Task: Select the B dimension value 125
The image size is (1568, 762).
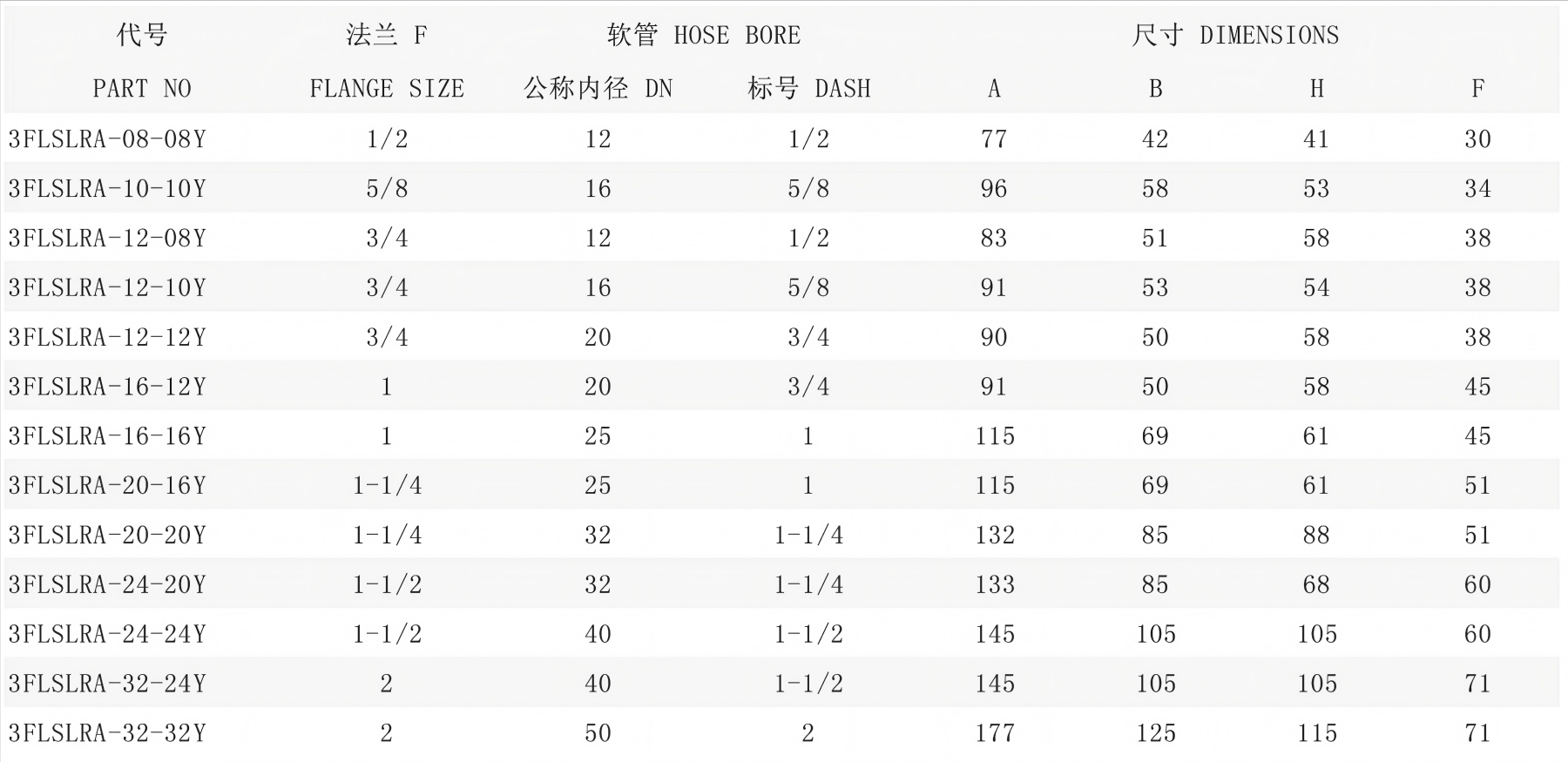Action: (1155, 733)
